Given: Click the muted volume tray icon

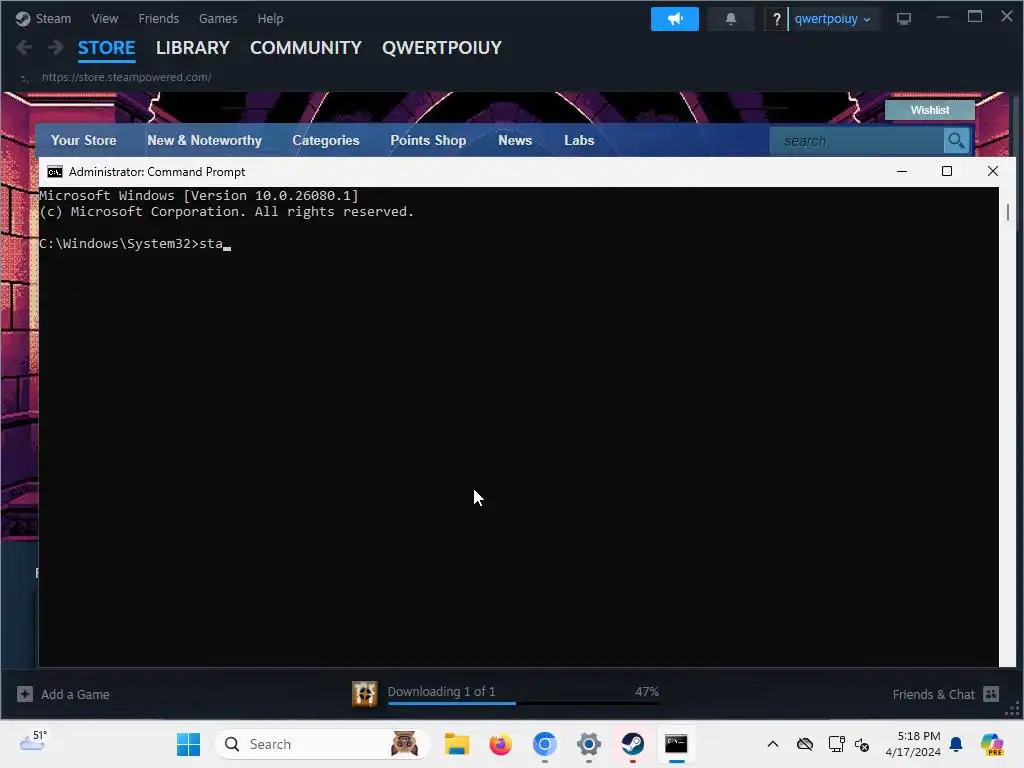Looking at the screenshot, I should point(862,744).
